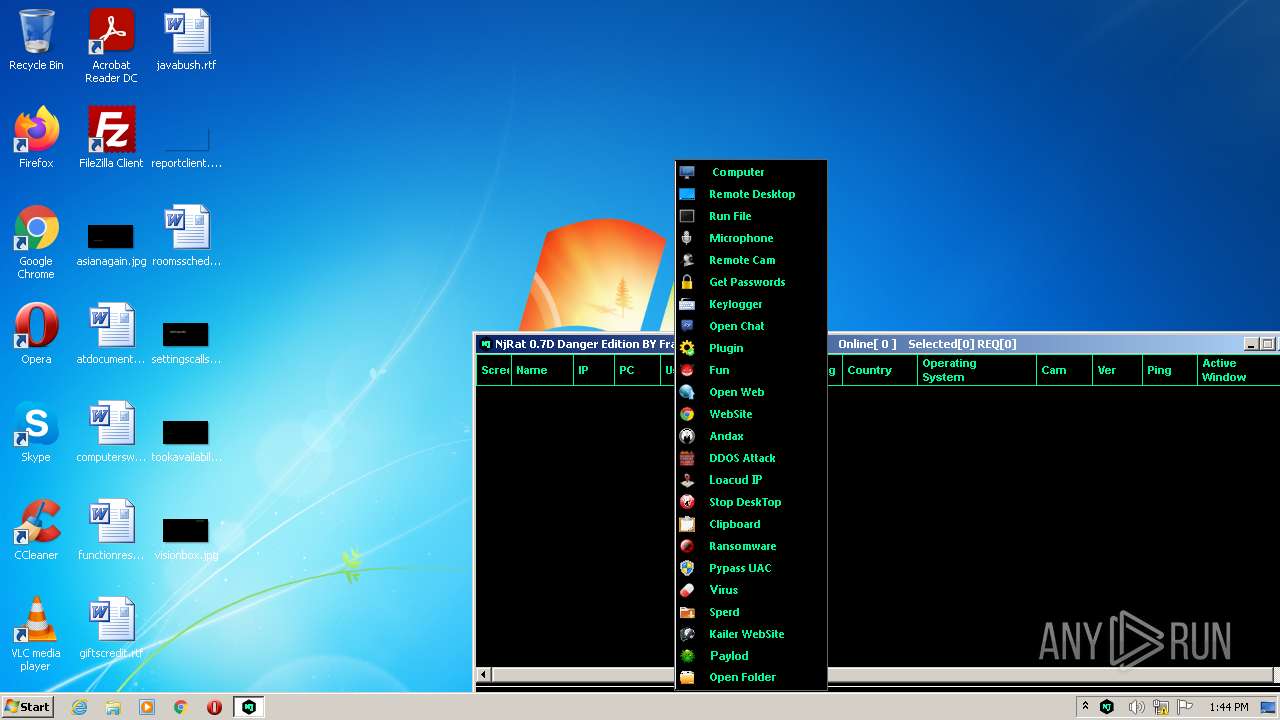This screenshot has height=720, width=1280.
Task: Click the Paylod green bug icon
Action: (687, 656)
